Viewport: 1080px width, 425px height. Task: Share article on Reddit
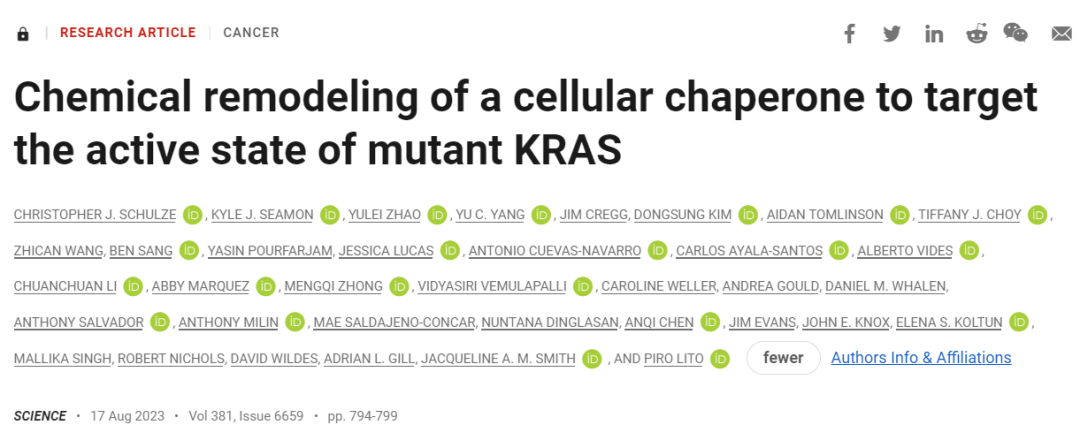976,33
